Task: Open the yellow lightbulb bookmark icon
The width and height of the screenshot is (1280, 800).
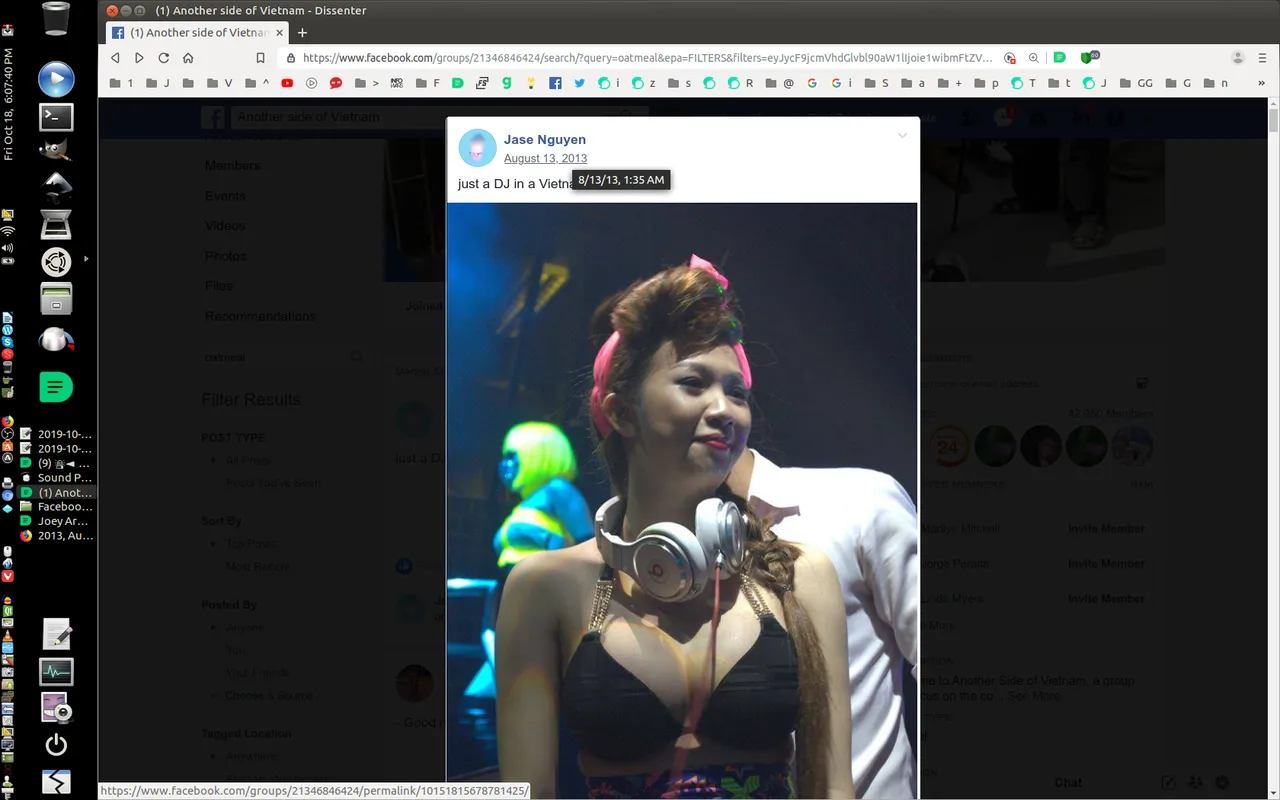Action: pos(531,83)
